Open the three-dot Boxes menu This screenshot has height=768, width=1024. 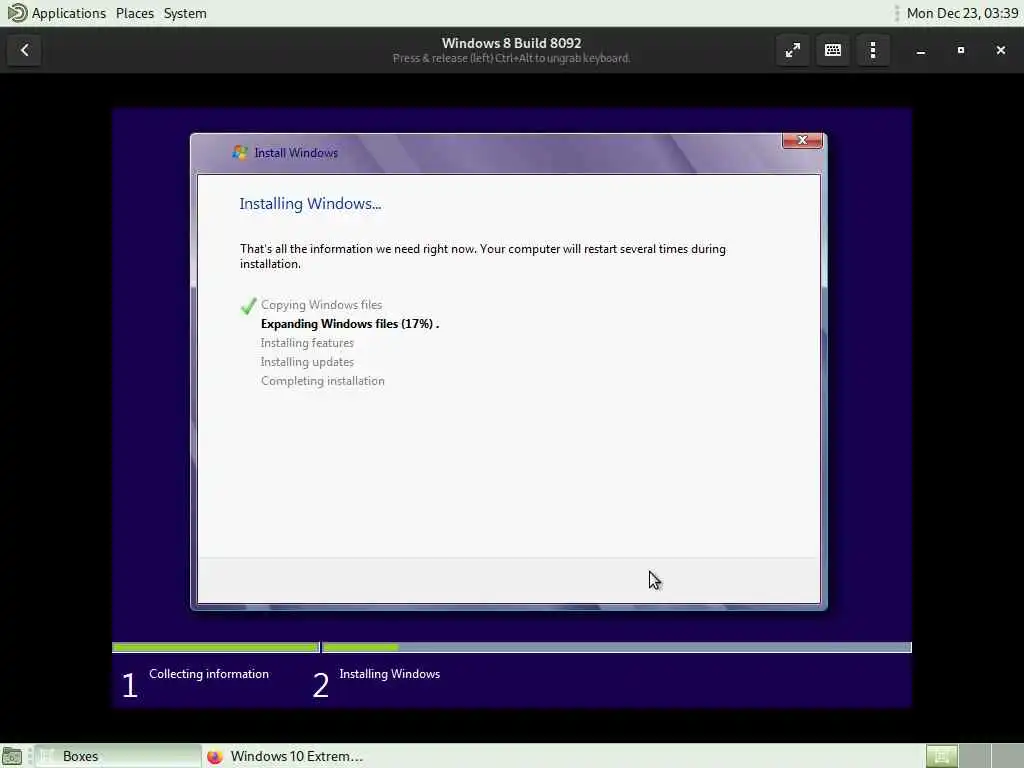click(x=872, y=50)
